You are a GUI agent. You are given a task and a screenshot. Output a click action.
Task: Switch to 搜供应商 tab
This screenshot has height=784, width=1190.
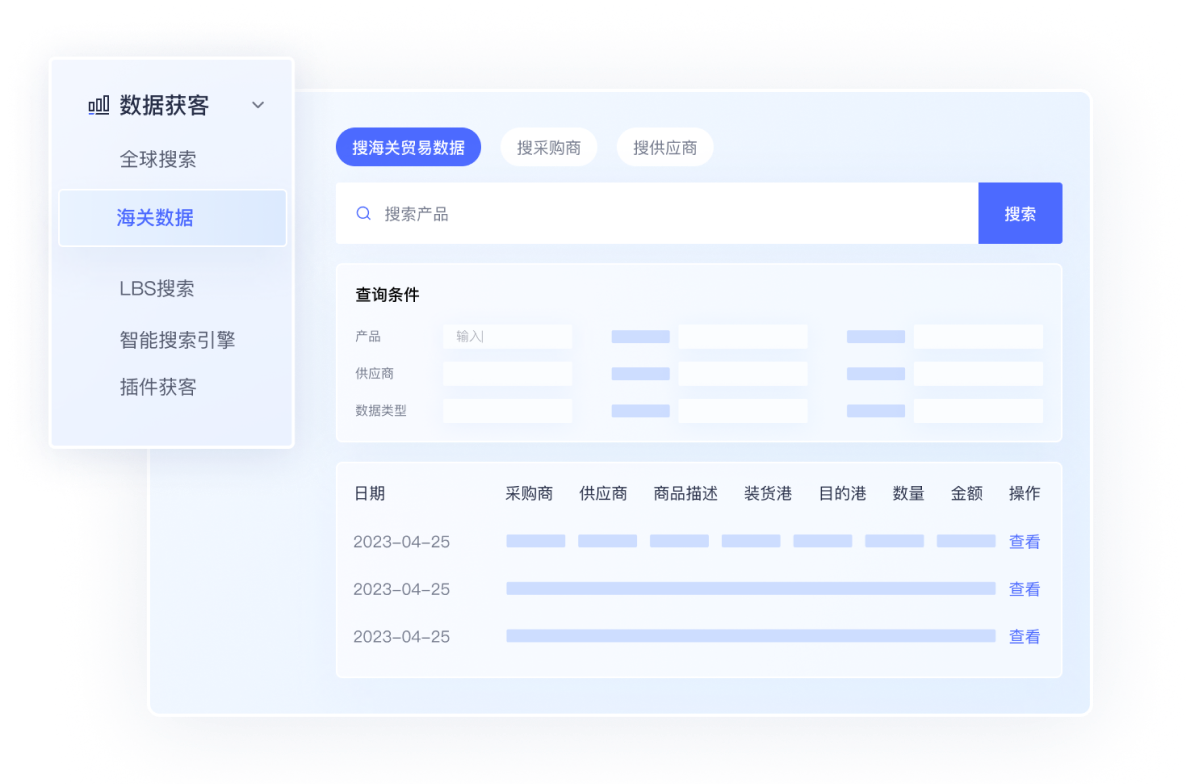[x=665, y=147]
